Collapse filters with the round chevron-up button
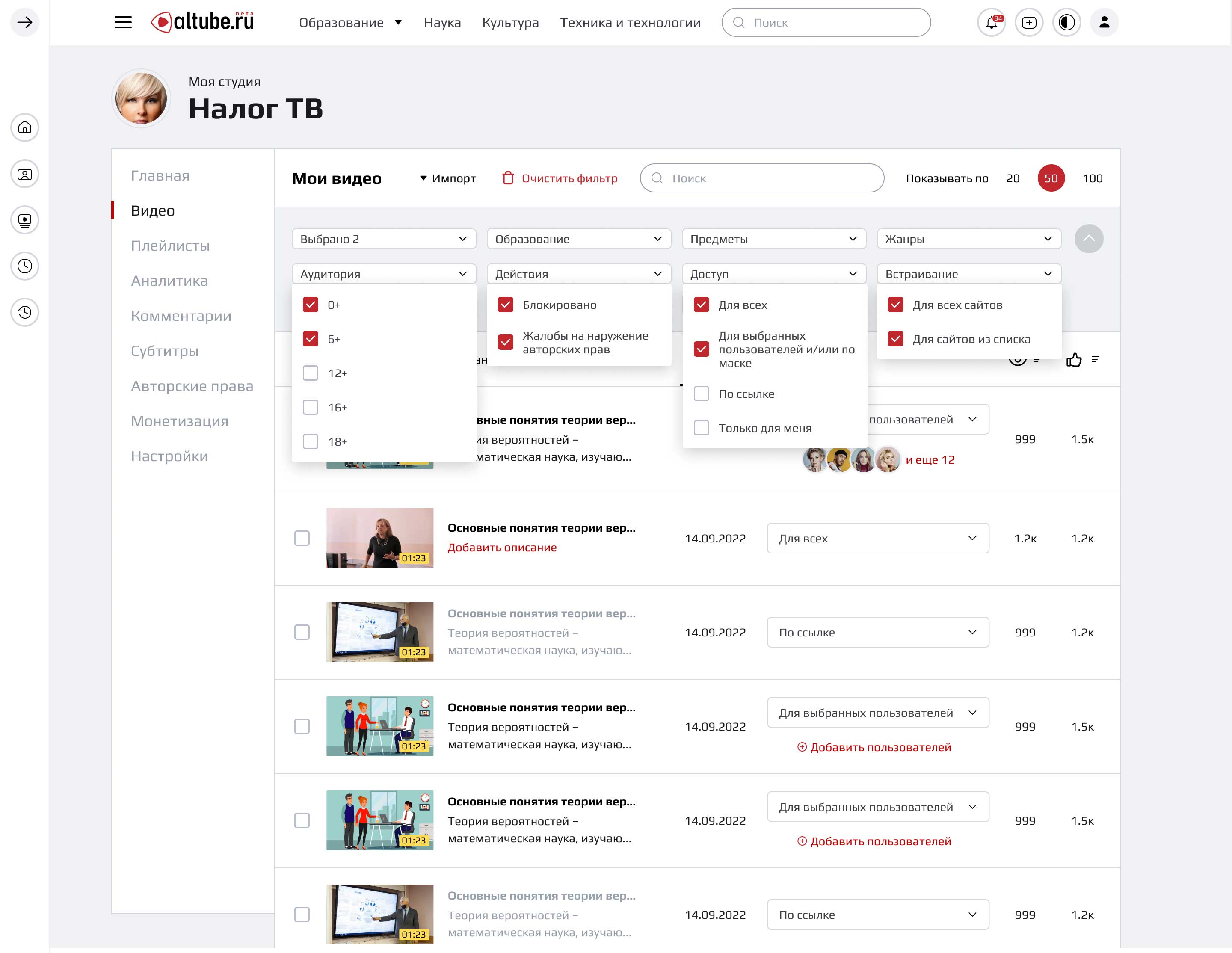This screenshot has height=953, width=1232. (x=1088, y=239)
